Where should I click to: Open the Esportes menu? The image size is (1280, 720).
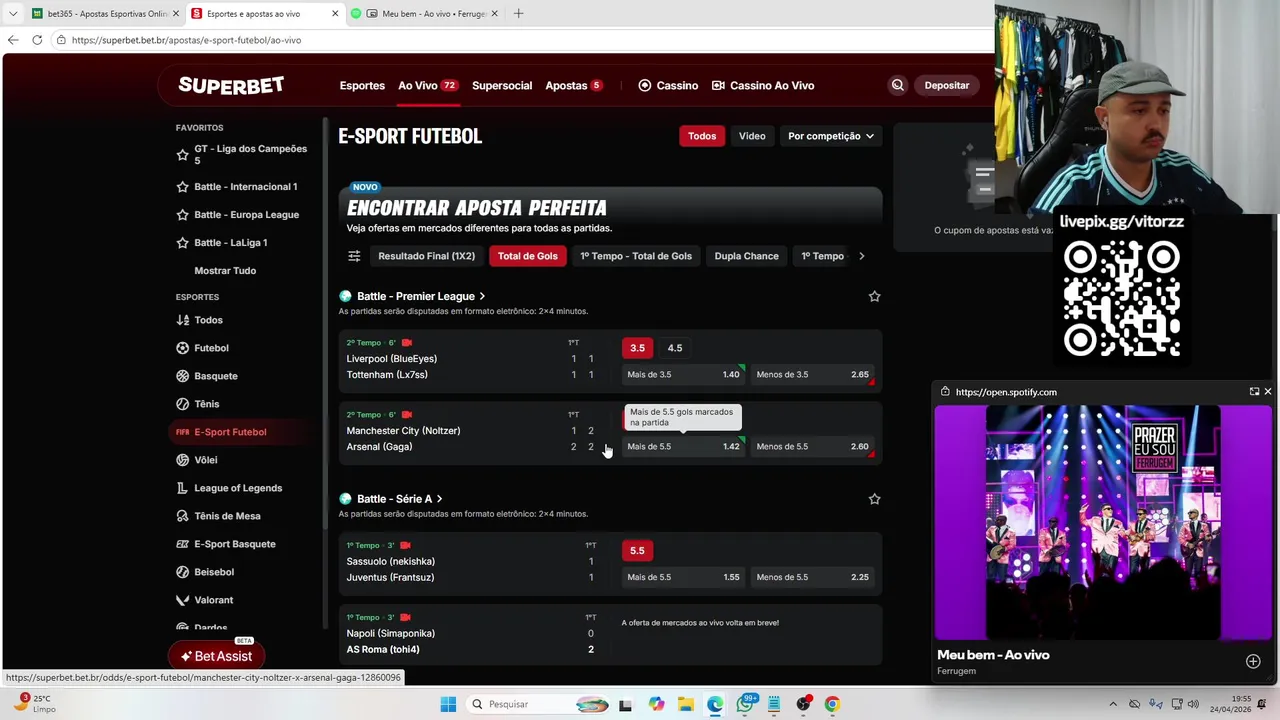click(362, 86)
